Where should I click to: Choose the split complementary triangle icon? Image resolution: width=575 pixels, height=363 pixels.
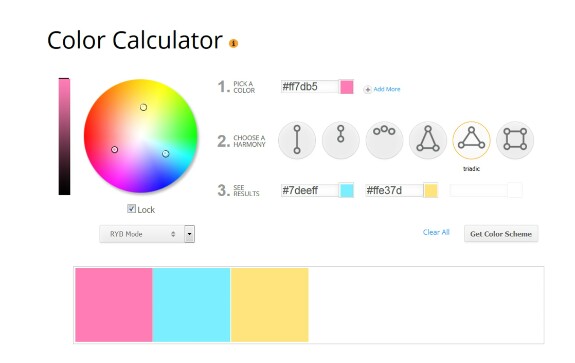pos(428,140)
